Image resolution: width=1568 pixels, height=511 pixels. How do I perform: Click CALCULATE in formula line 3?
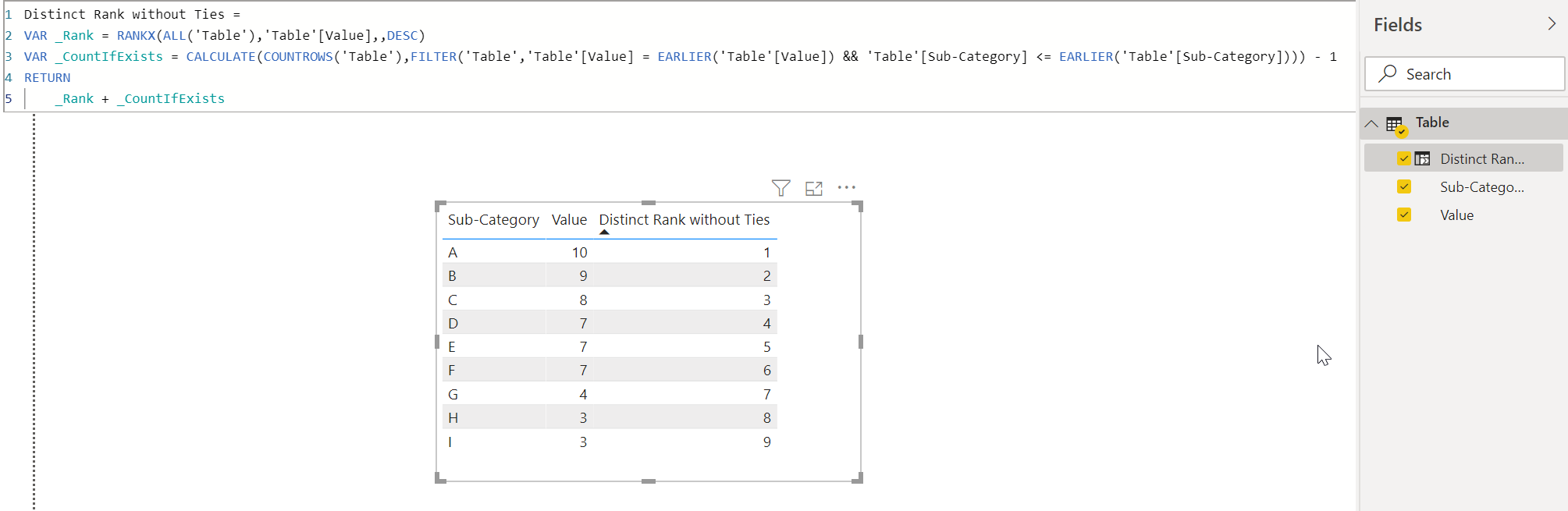[x=221, y=56]
